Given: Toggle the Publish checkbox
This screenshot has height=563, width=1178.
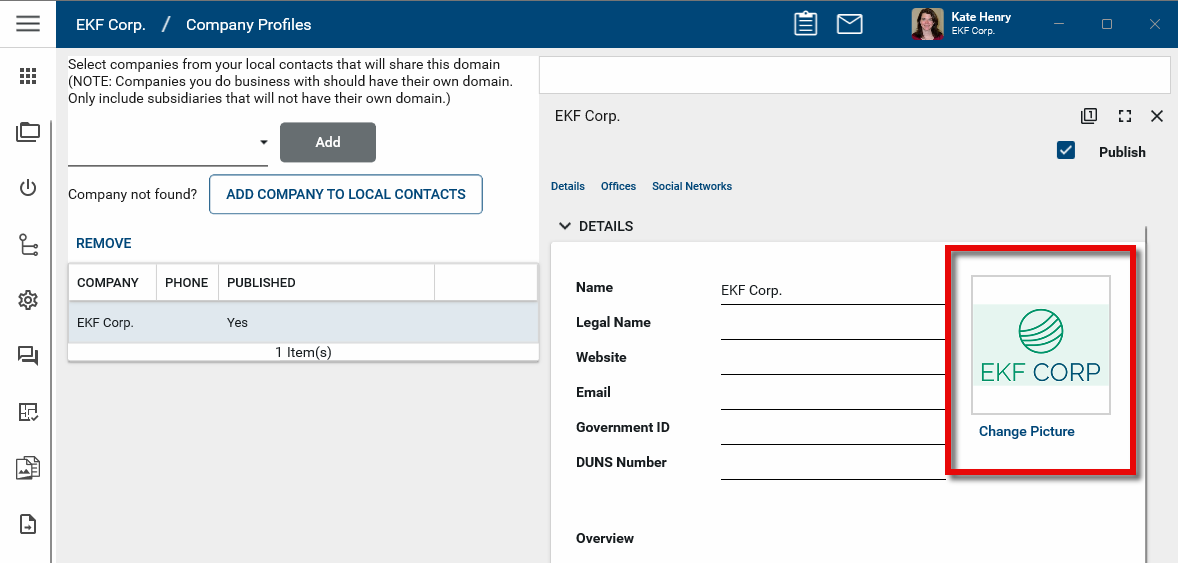Looking at the screenshot, I should [x=1066, y=151].
